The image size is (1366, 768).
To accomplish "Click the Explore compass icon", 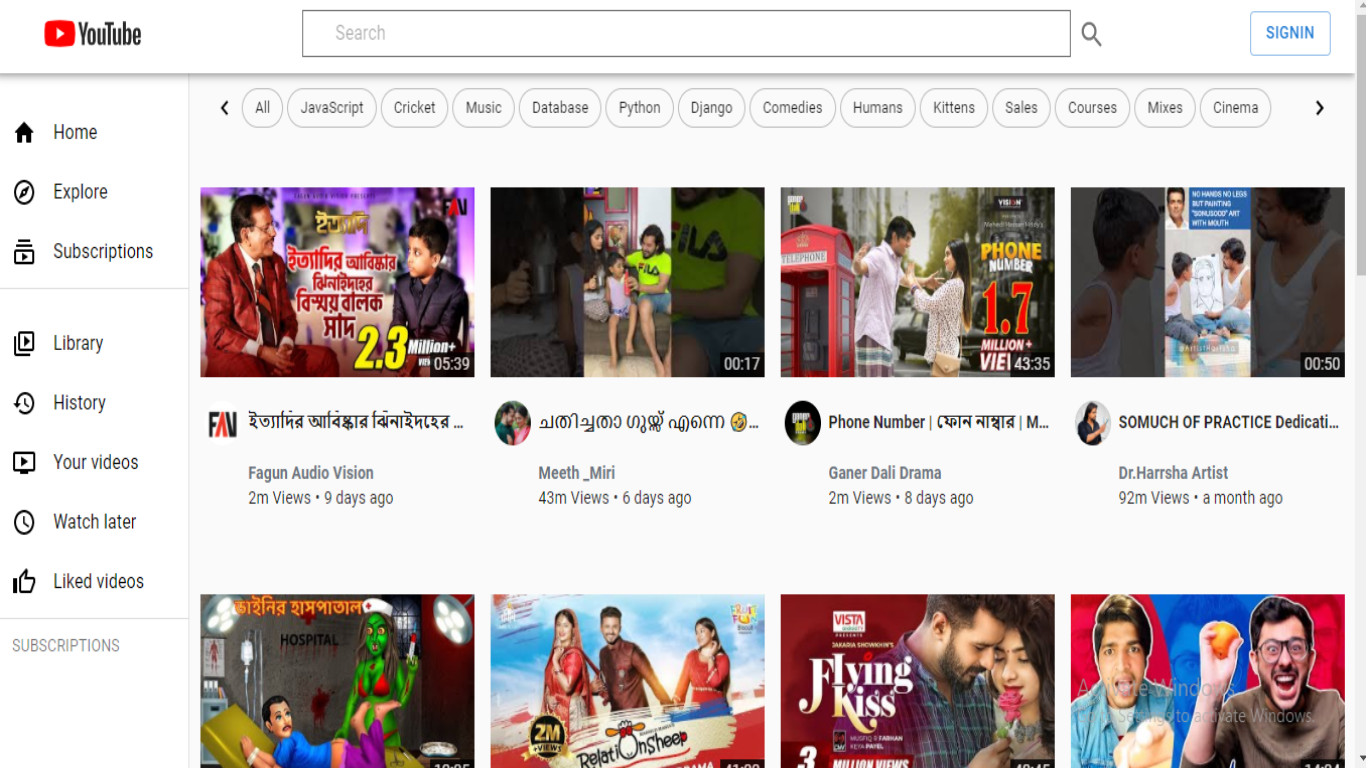I will click(24, 192).
